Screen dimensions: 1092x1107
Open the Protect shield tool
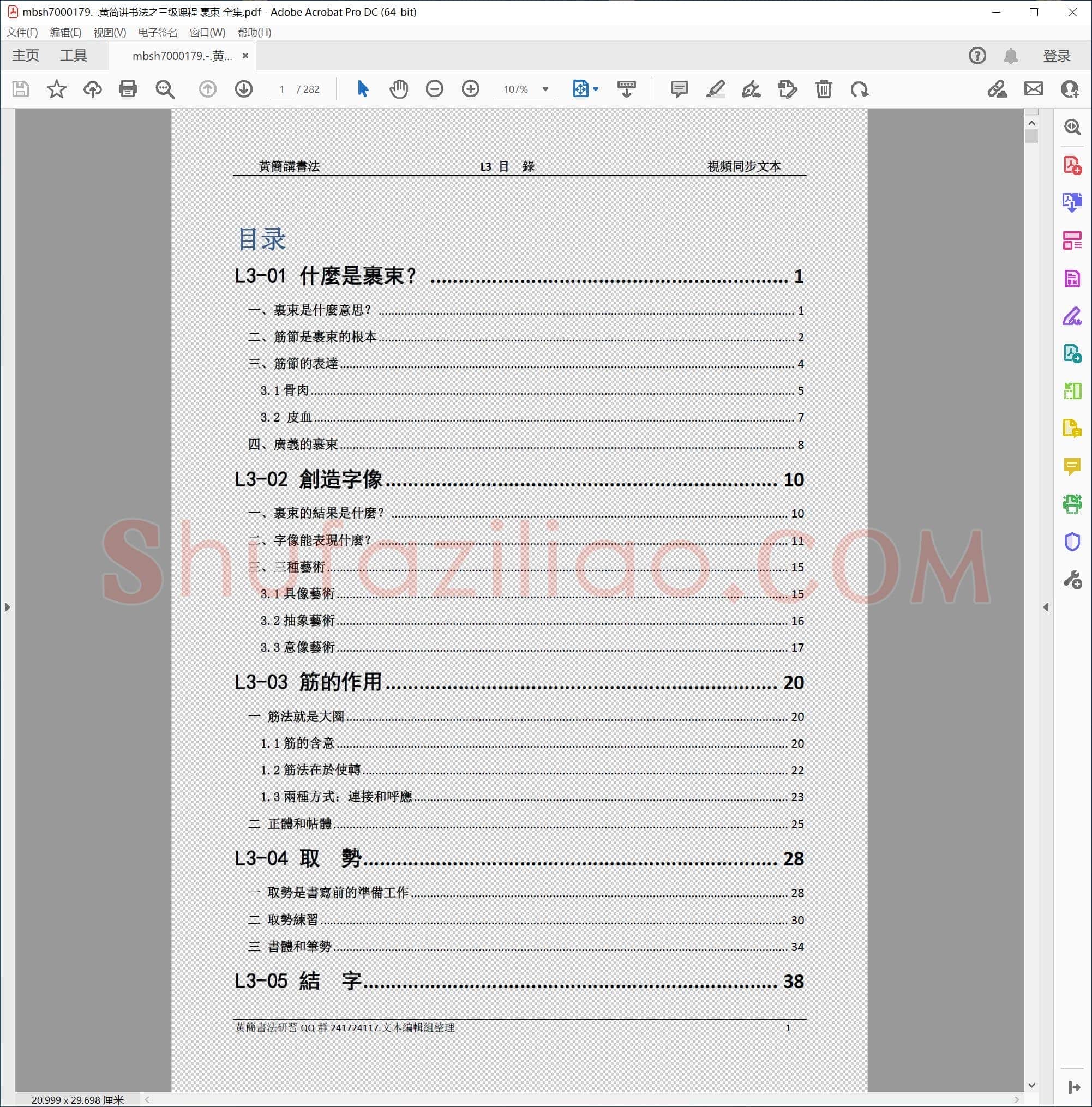point(1072,542)
